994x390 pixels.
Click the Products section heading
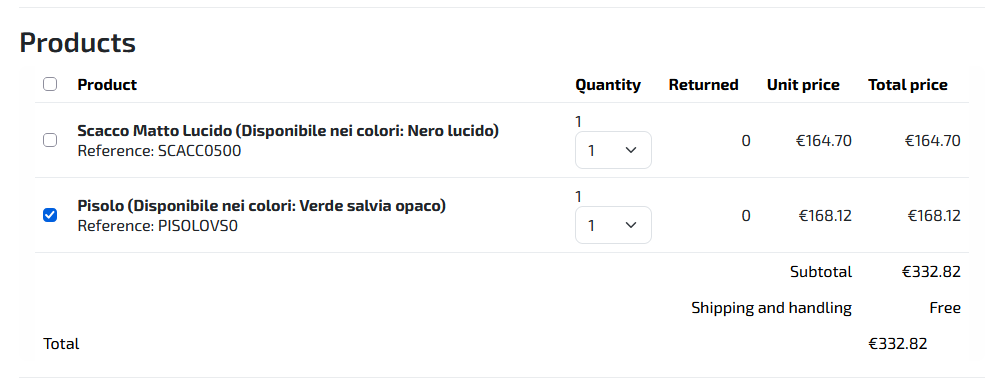pyautogui.click(x=77, y=43)
